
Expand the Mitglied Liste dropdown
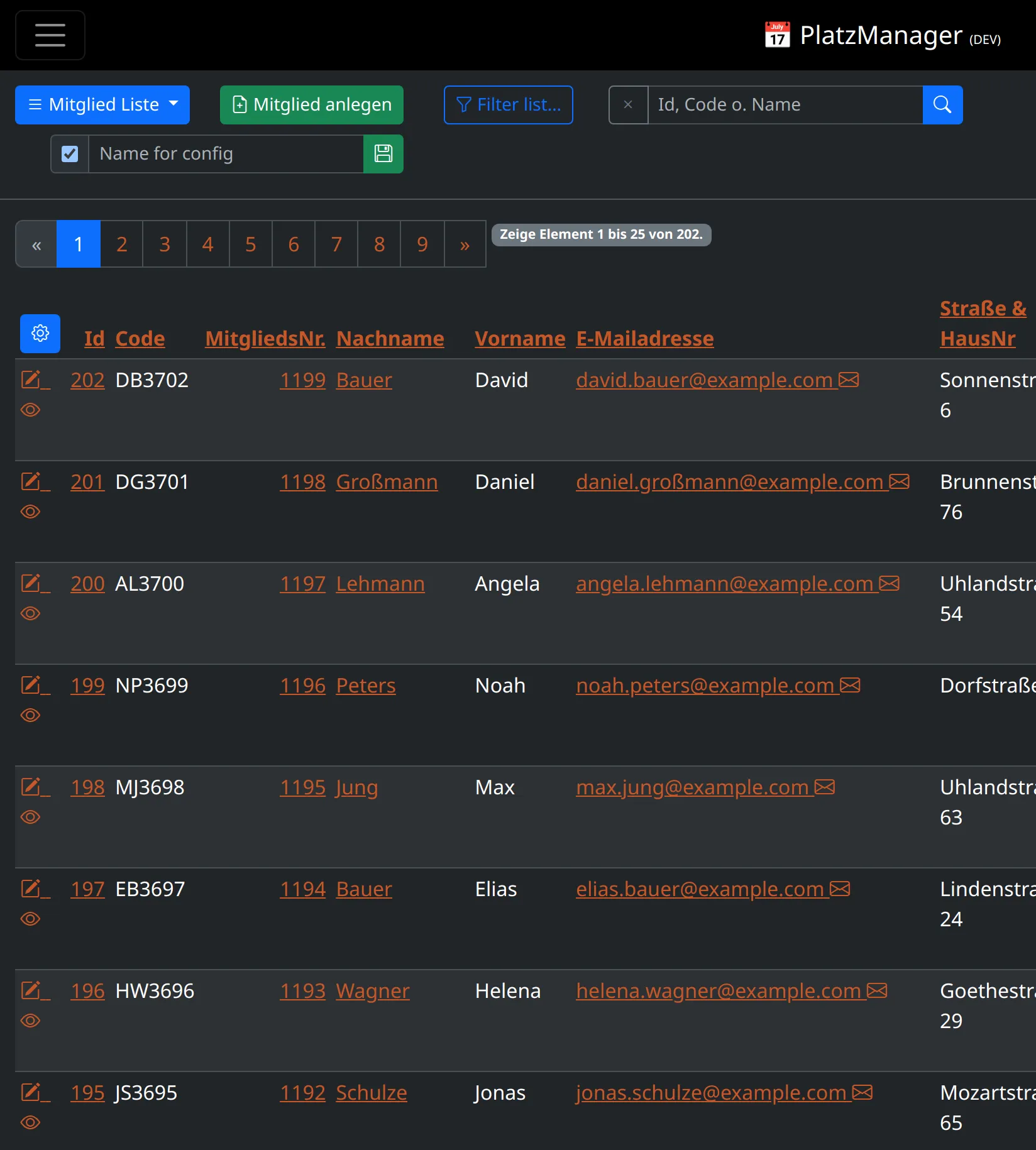102,105
